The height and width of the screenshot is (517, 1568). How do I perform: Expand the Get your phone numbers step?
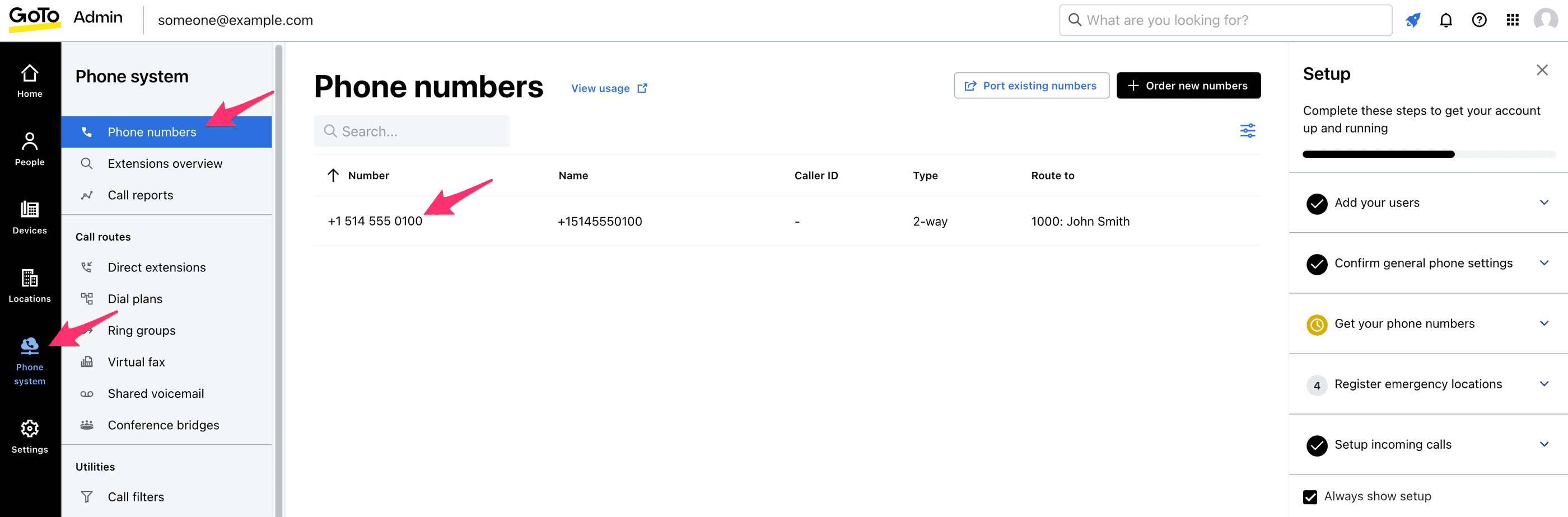[x=1544, y=323]
